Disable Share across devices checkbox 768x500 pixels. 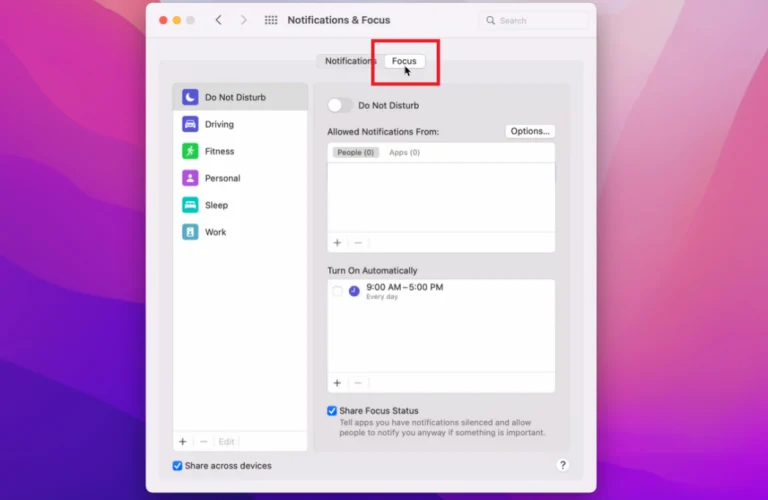pyautogui.click(x=178, y=466)
